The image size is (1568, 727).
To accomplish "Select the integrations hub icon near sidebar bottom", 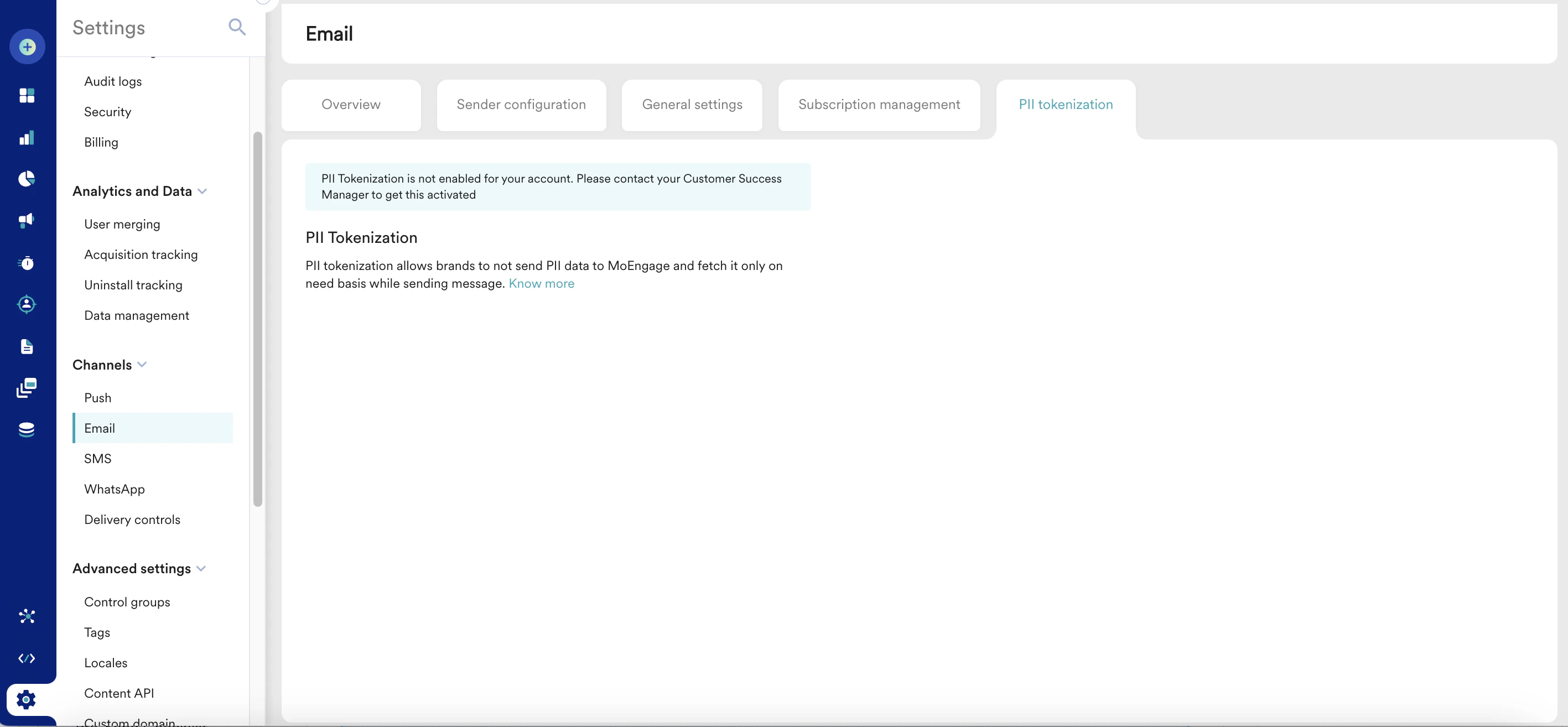I will (27, 616).
